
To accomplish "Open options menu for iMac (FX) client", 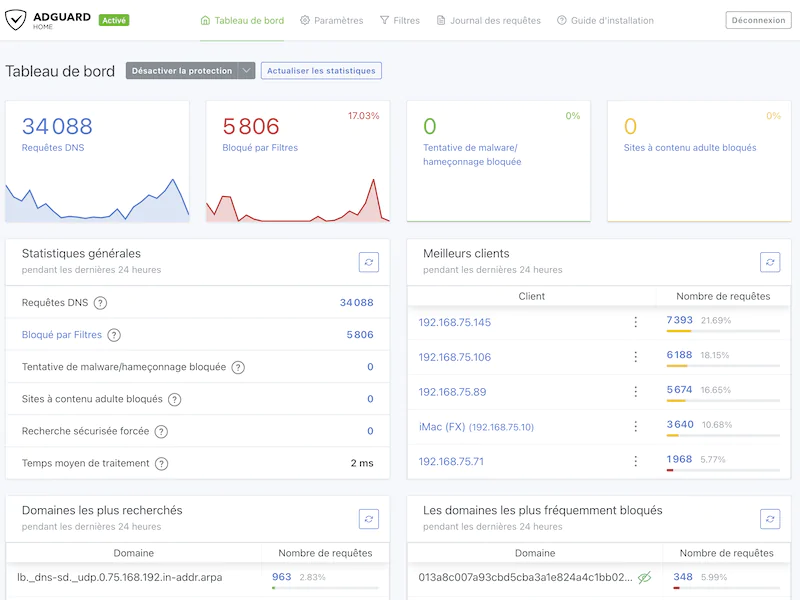I will click(636, 427).
